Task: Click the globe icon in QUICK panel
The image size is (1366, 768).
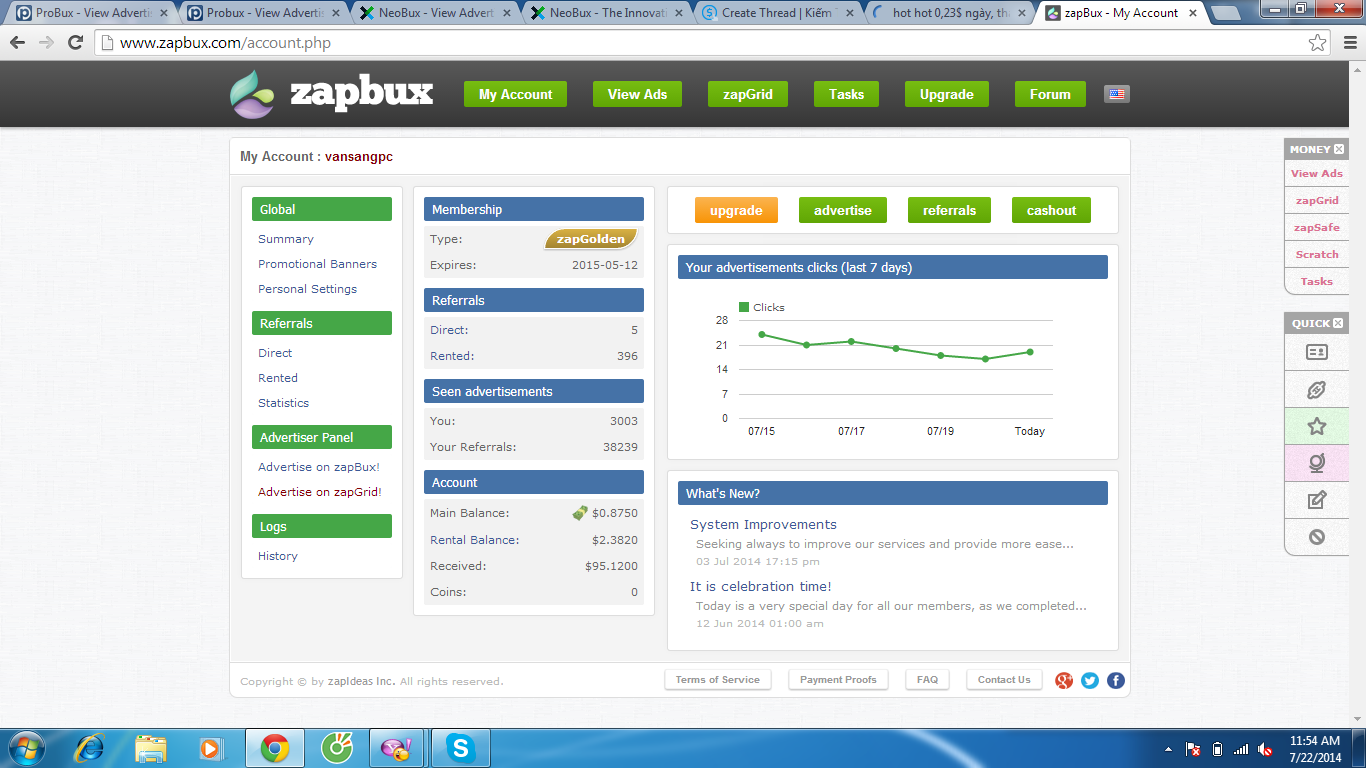Action: [1317, 463]
